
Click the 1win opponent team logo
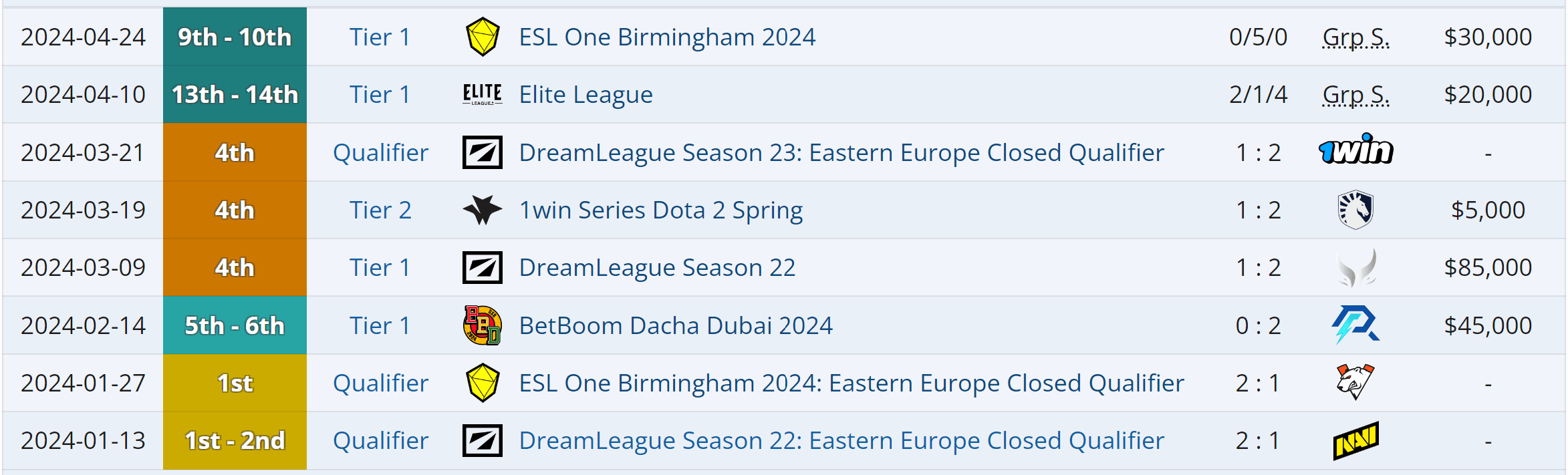tap(1353, 152)
